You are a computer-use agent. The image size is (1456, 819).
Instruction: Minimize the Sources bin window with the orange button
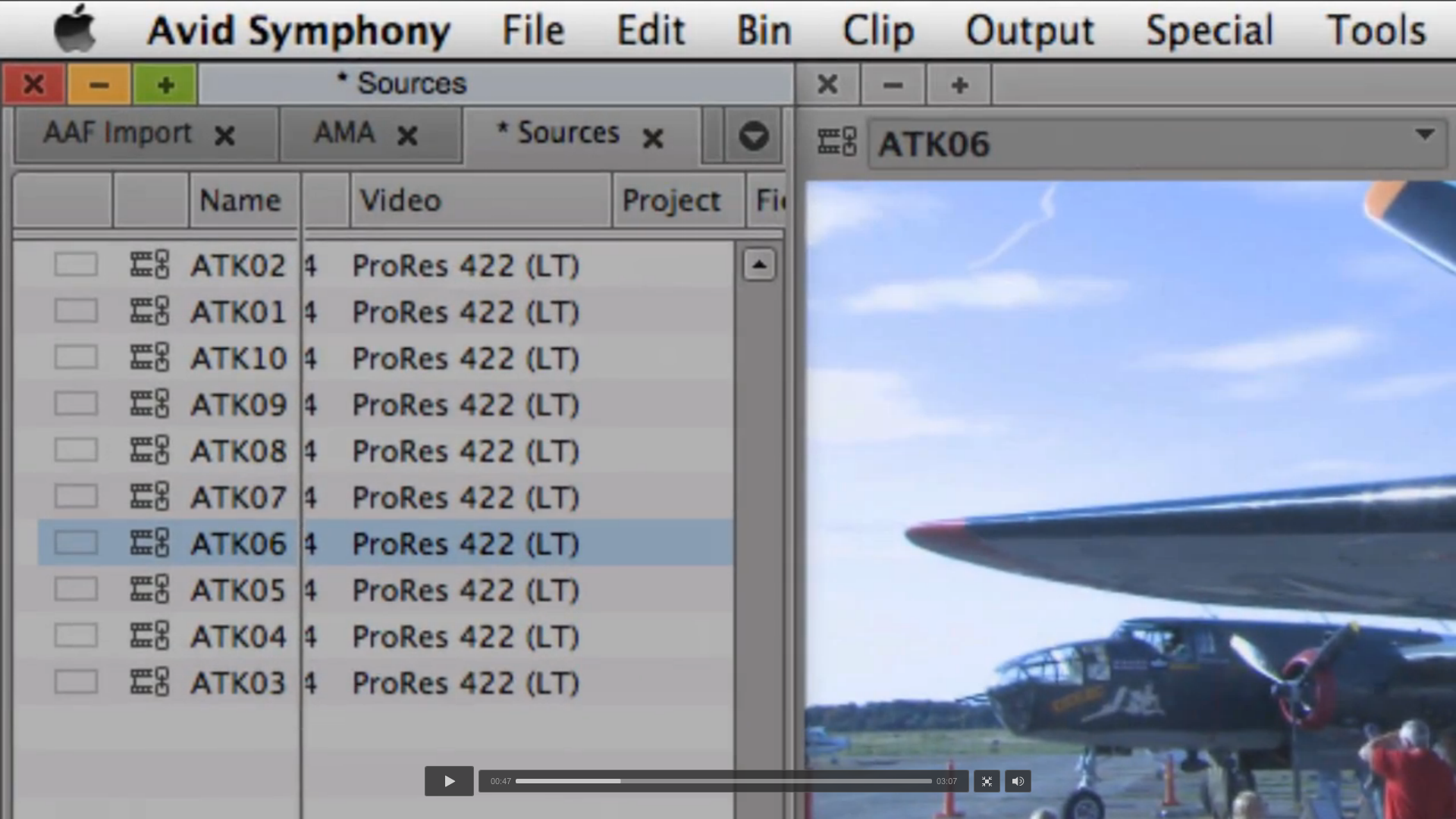(x=99, y=84)
